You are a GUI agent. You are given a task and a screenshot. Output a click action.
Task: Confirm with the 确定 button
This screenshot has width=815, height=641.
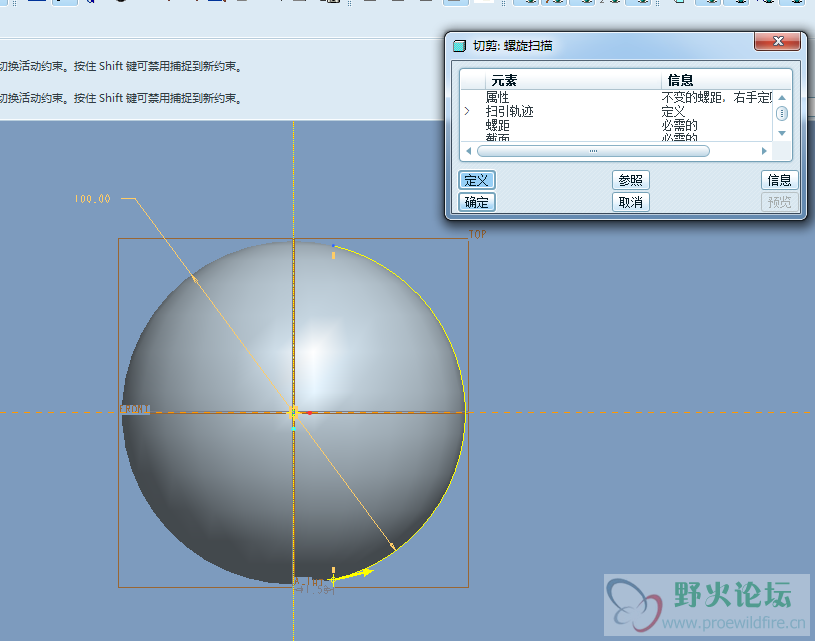(x=477, y=202)
